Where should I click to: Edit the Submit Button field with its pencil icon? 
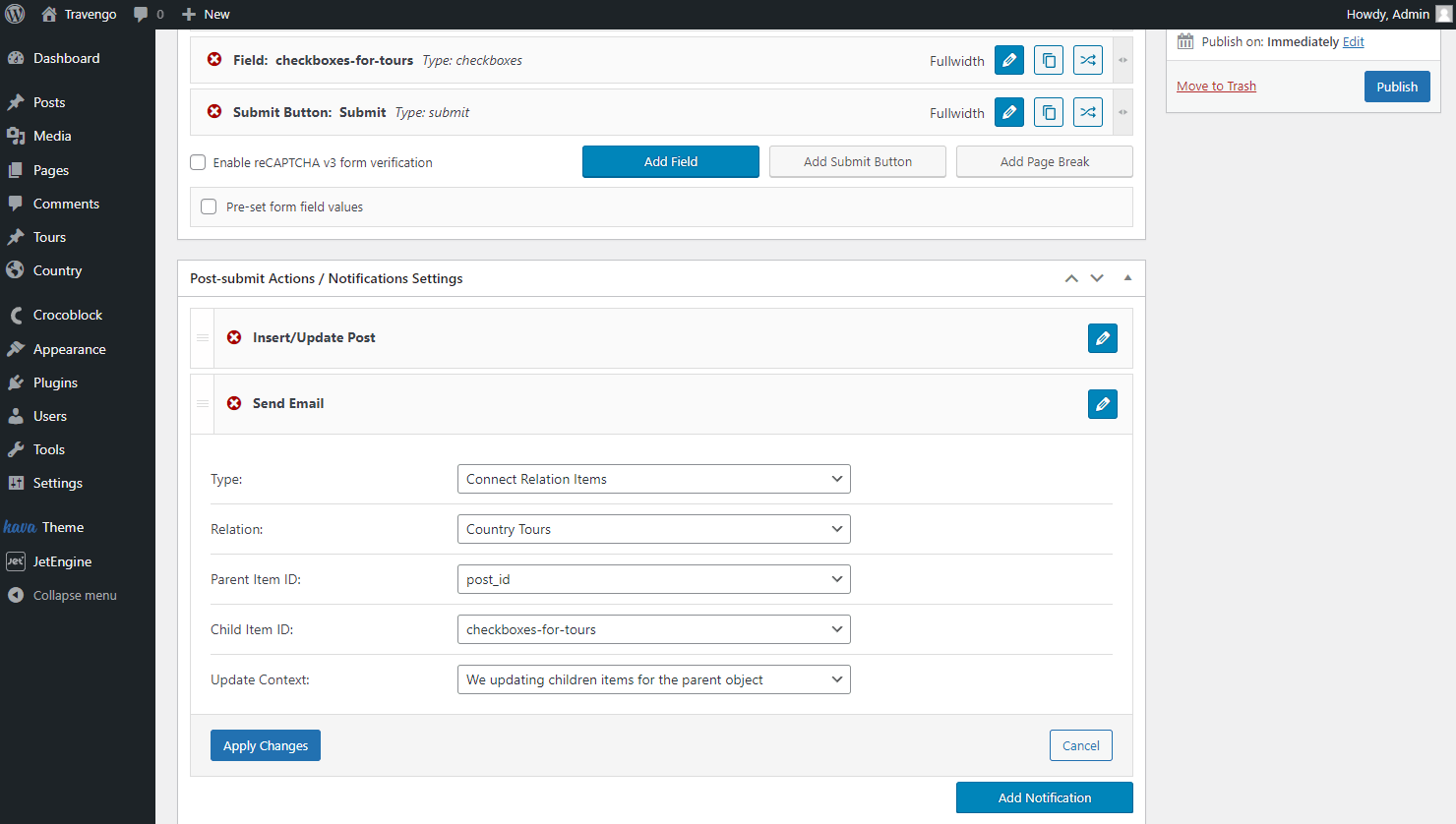click(x=1009, y=112)
